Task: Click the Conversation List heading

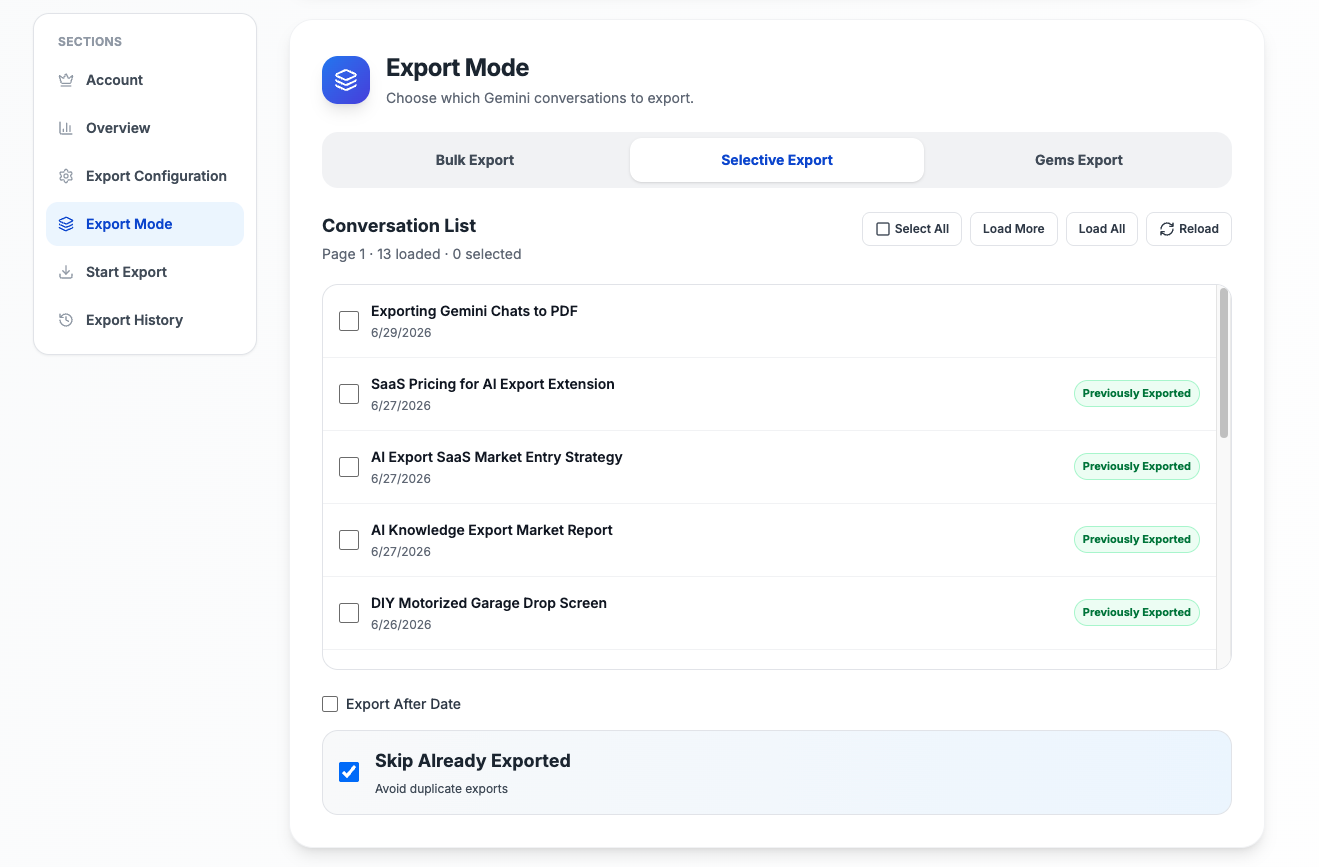Action: 399,226
